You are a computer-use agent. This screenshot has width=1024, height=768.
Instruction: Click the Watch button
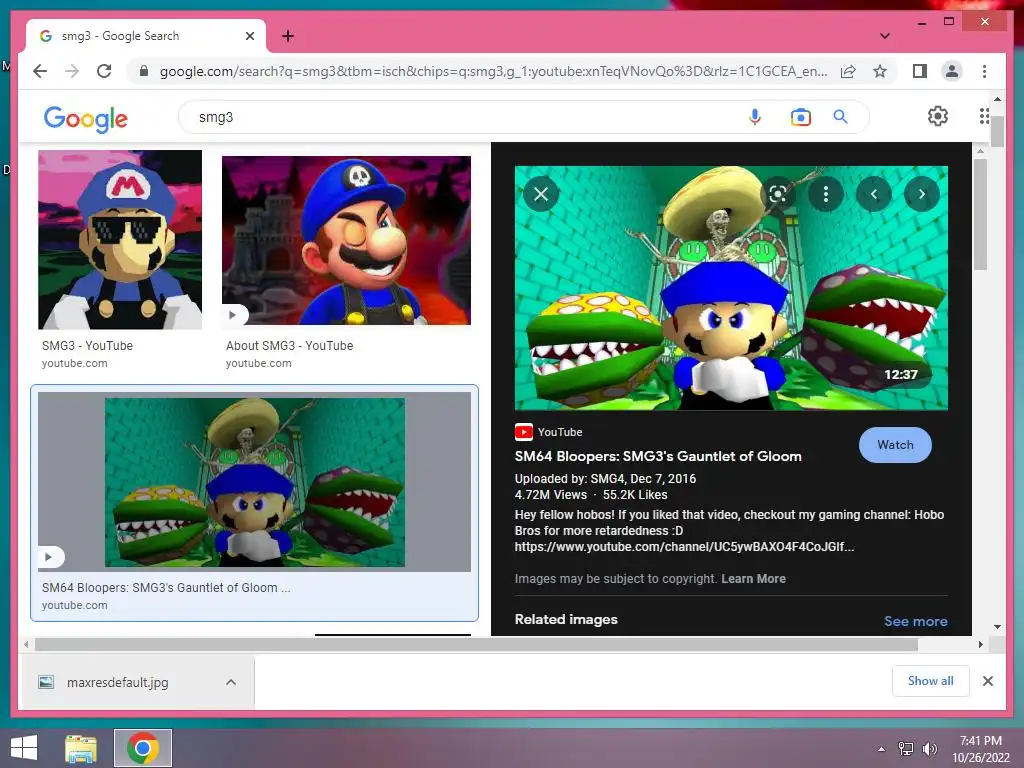[895, 445]
